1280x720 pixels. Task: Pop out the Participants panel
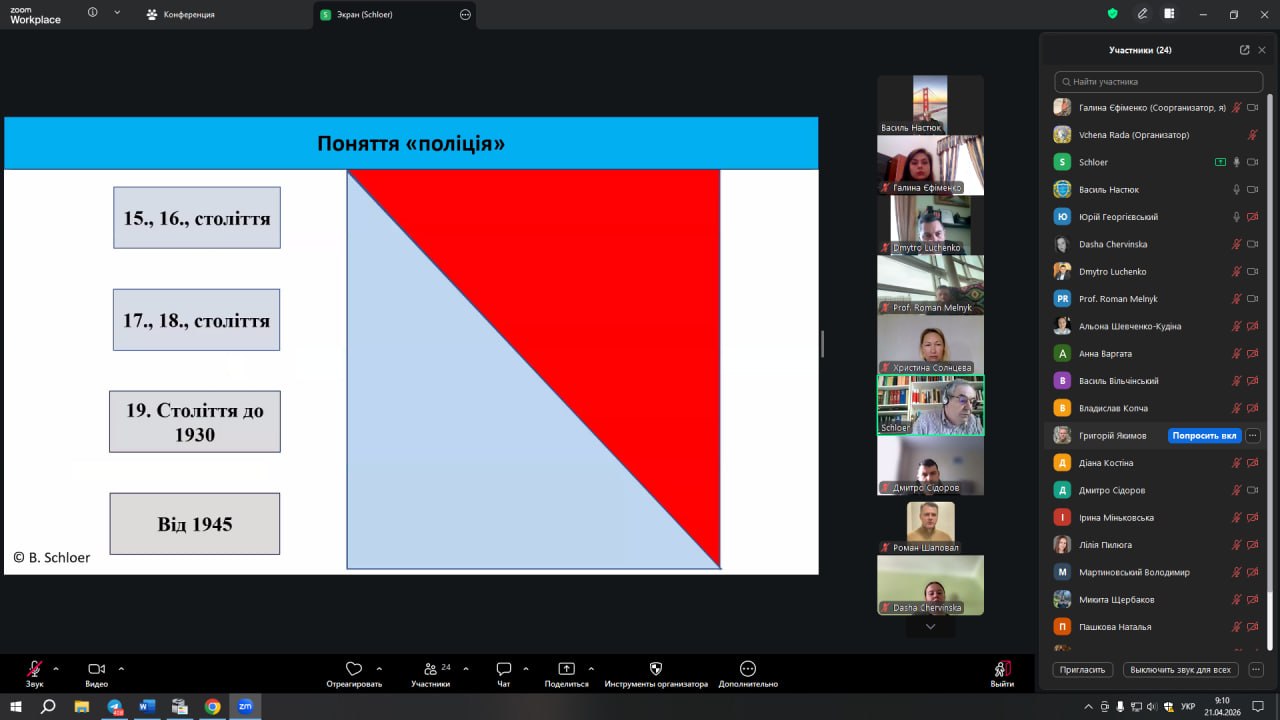coord(1244,50)
